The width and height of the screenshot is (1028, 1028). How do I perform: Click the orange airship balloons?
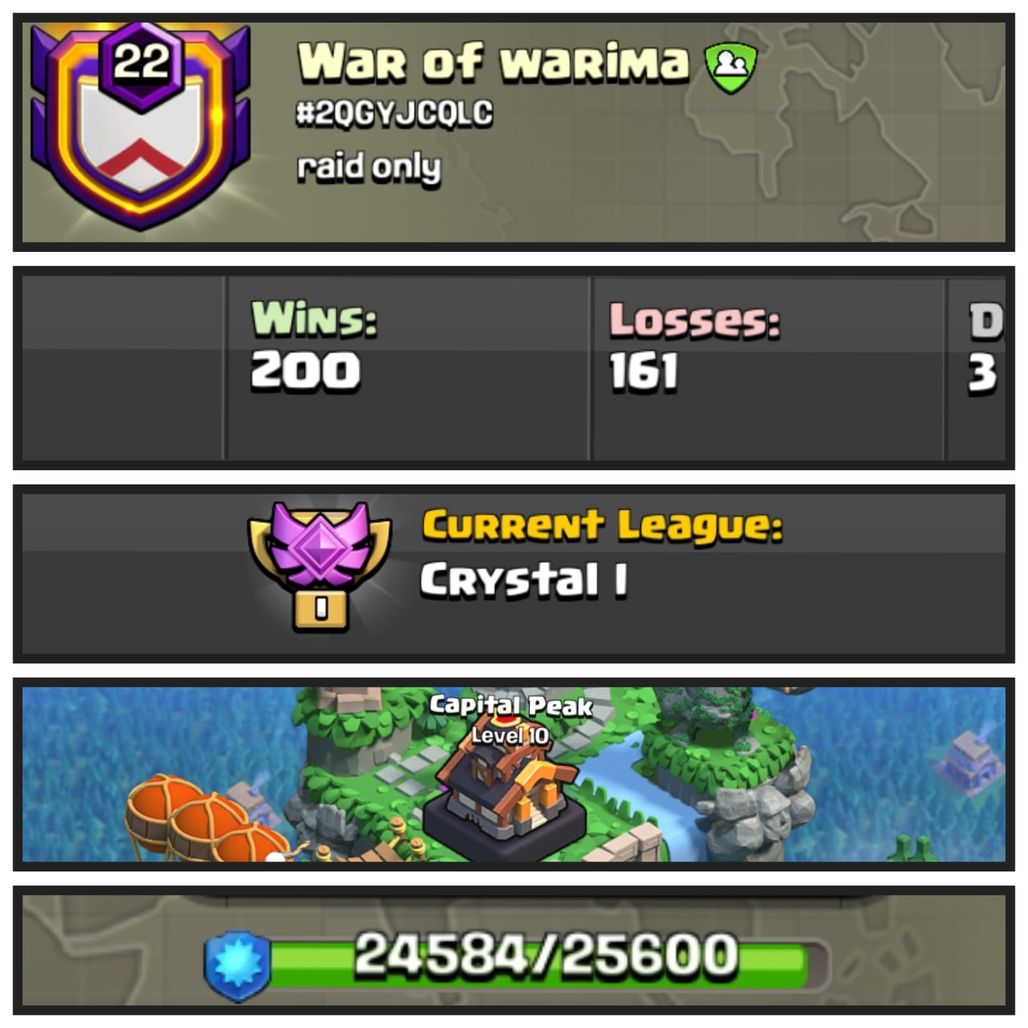pyautogui.click(x=205, y=820)
